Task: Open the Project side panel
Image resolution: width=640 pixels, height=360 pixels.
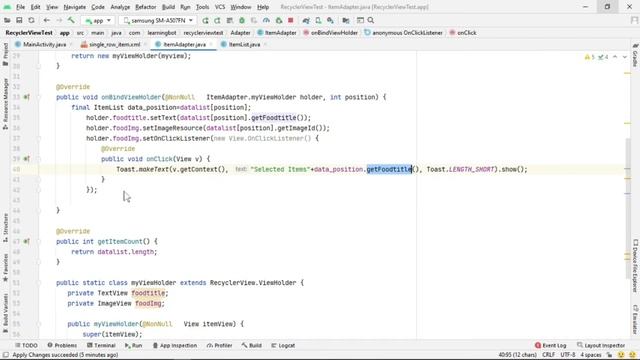Action: [5, 54]
